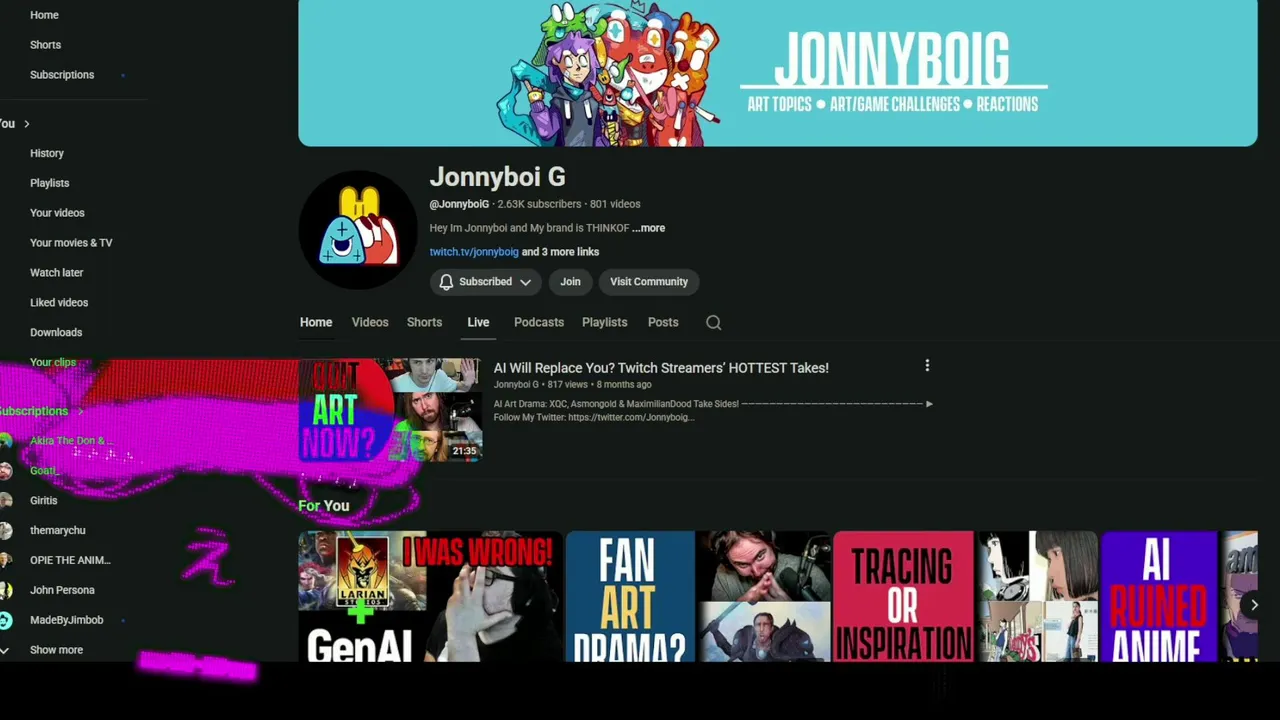Open Subscriptions in left sidebar

(x=62, y=75)
